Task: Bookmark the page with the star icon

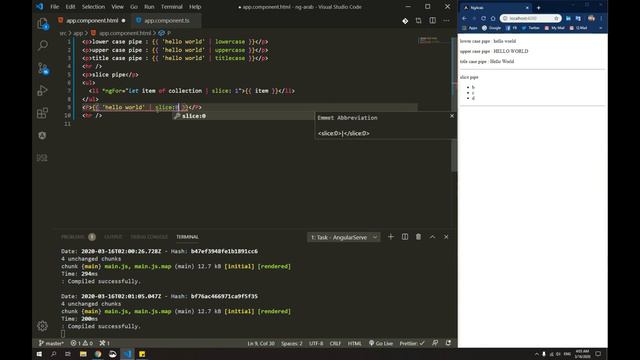Action: click(556, 18)
